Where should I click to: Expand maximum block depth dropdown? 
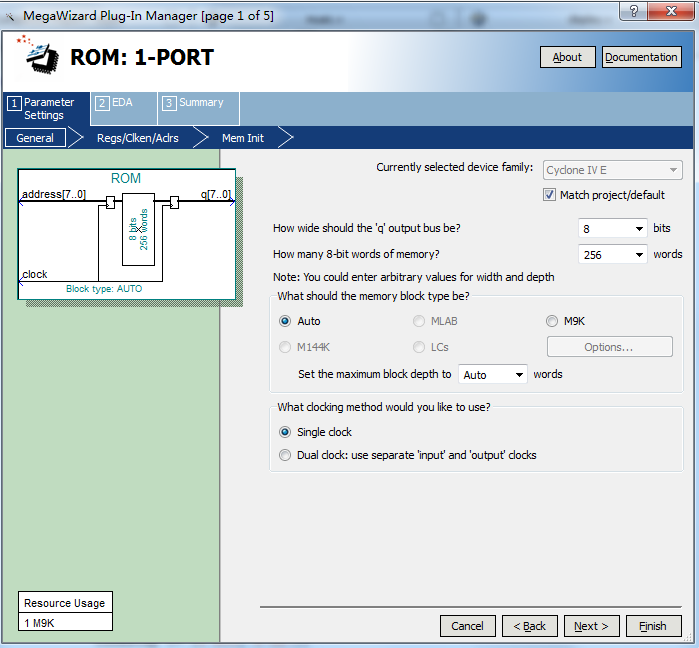pyautogui.click(x=518, y=375)
